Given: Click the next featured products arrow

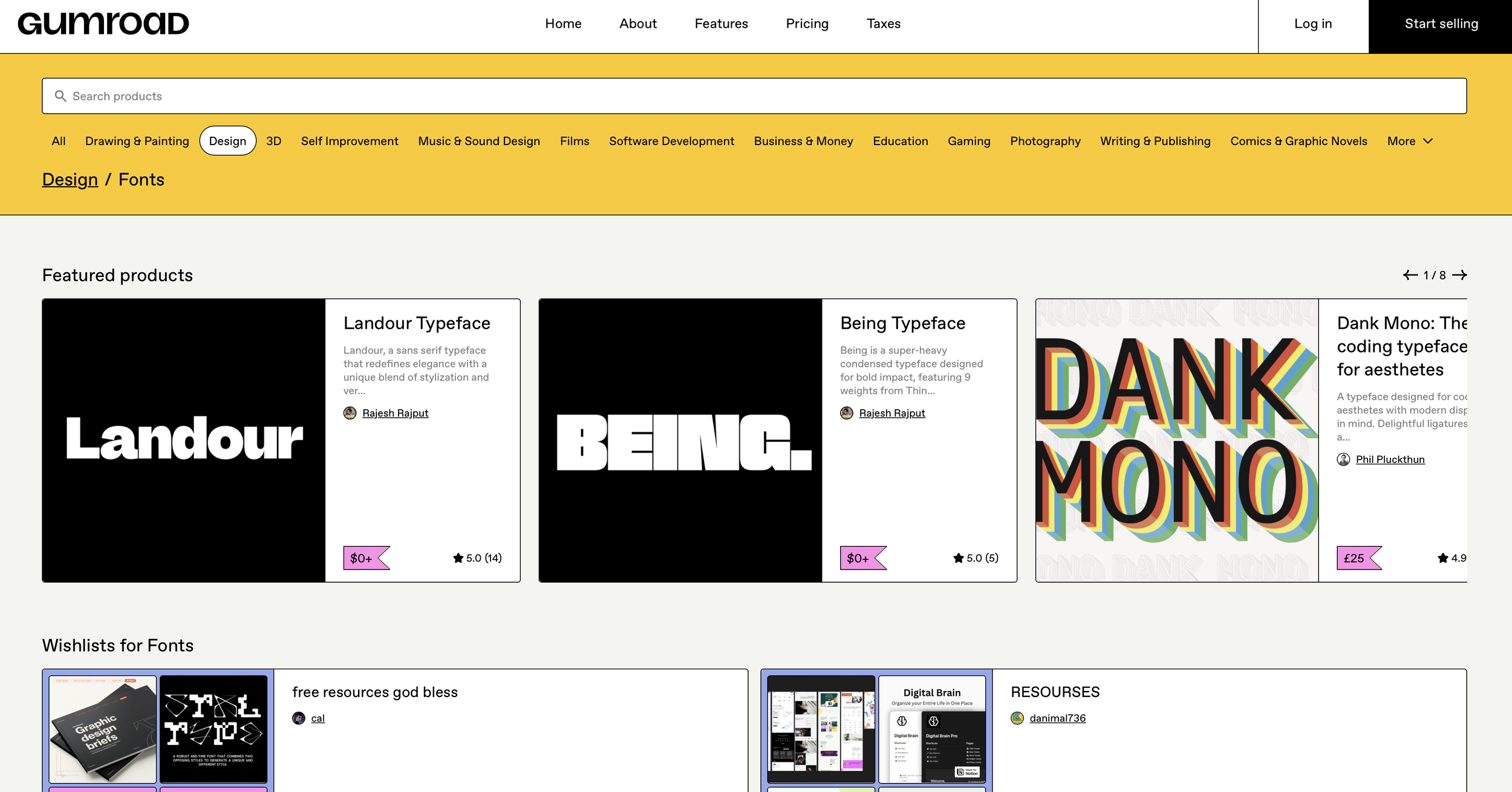Looking at the screenshot, I should pyautogui.click(x=1459, y=275).
